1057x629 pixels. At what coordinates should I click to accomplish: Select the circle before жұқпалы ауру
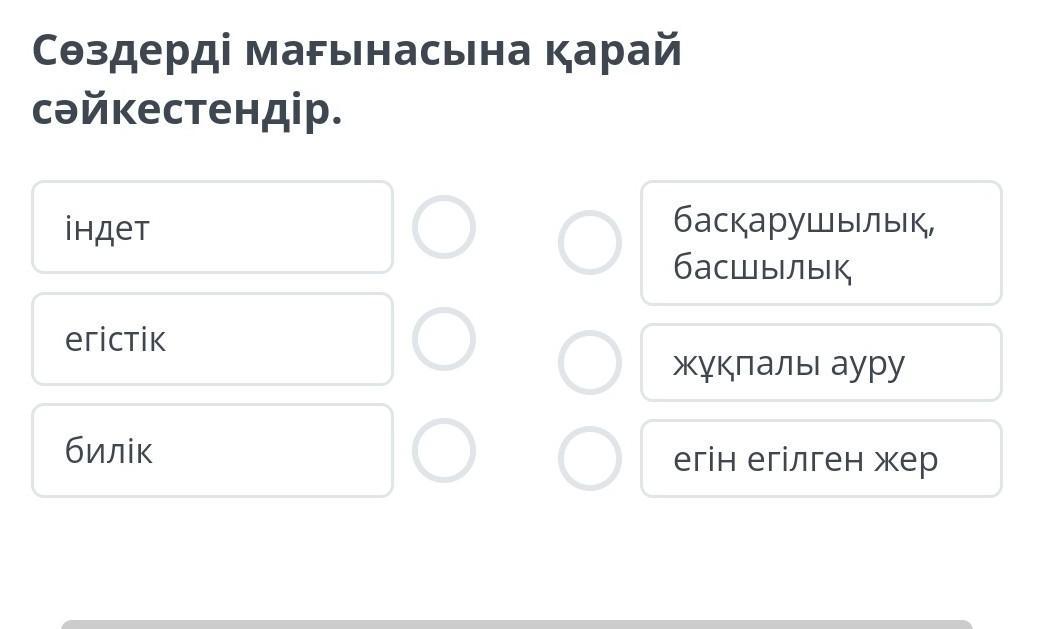(x=590, y=362)
